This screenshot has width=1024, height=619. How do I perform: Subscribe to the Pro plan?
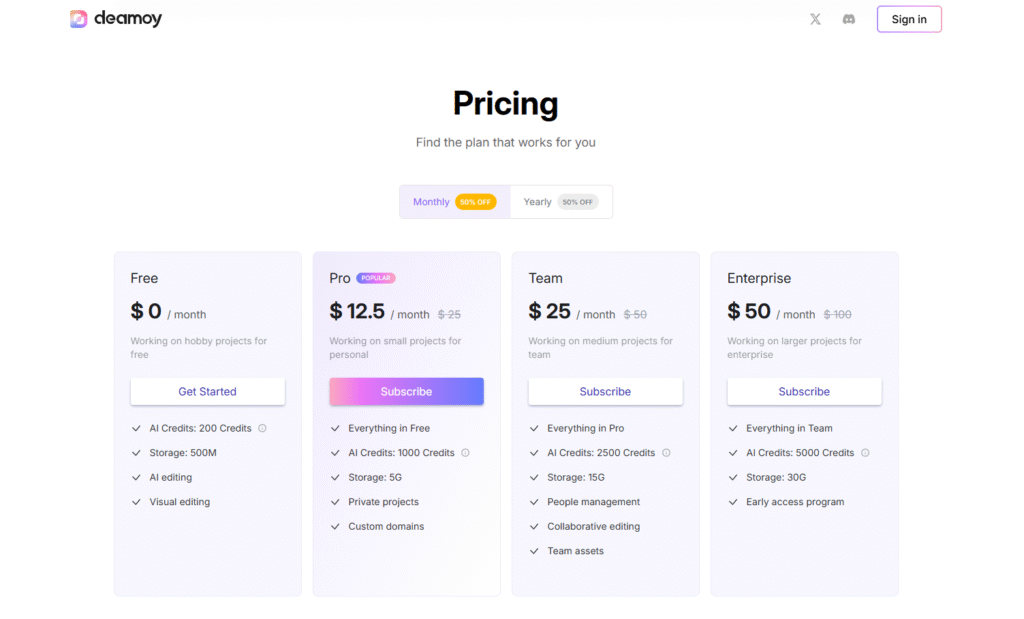406,391
